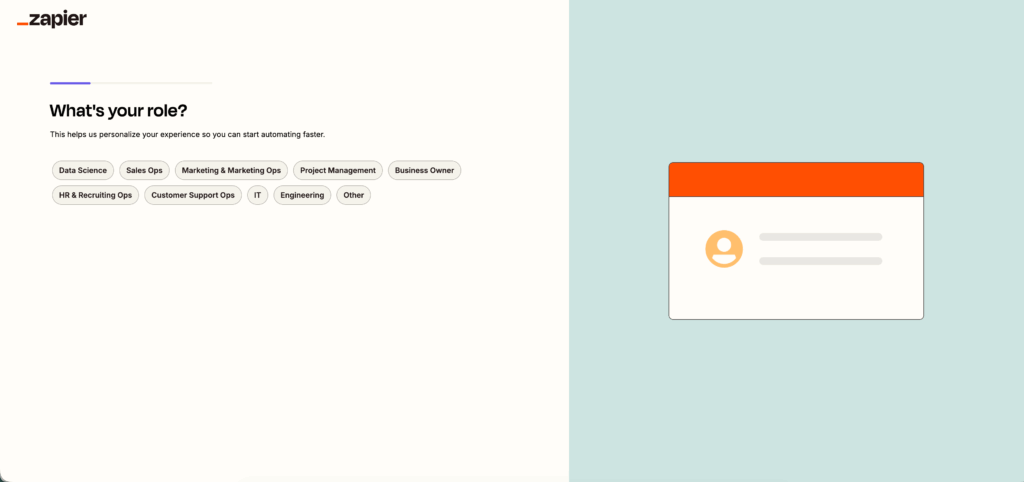
Task: Choose the Engineering role option
Action: pyautogui.click(x=302, y=195)
